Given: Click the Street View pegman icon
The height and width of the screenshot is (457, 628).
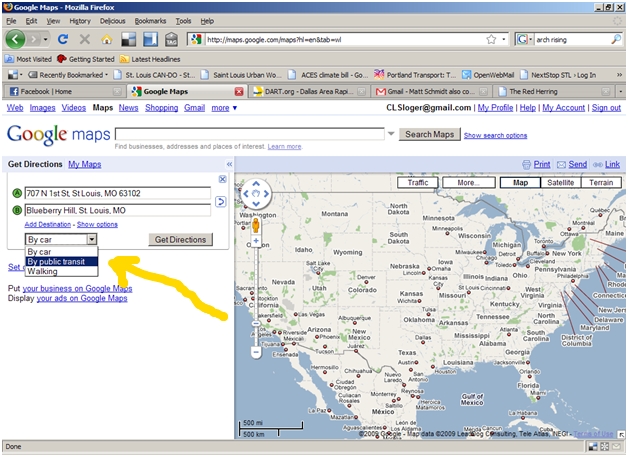Looking at the screenshot, I should pos(255,225).
